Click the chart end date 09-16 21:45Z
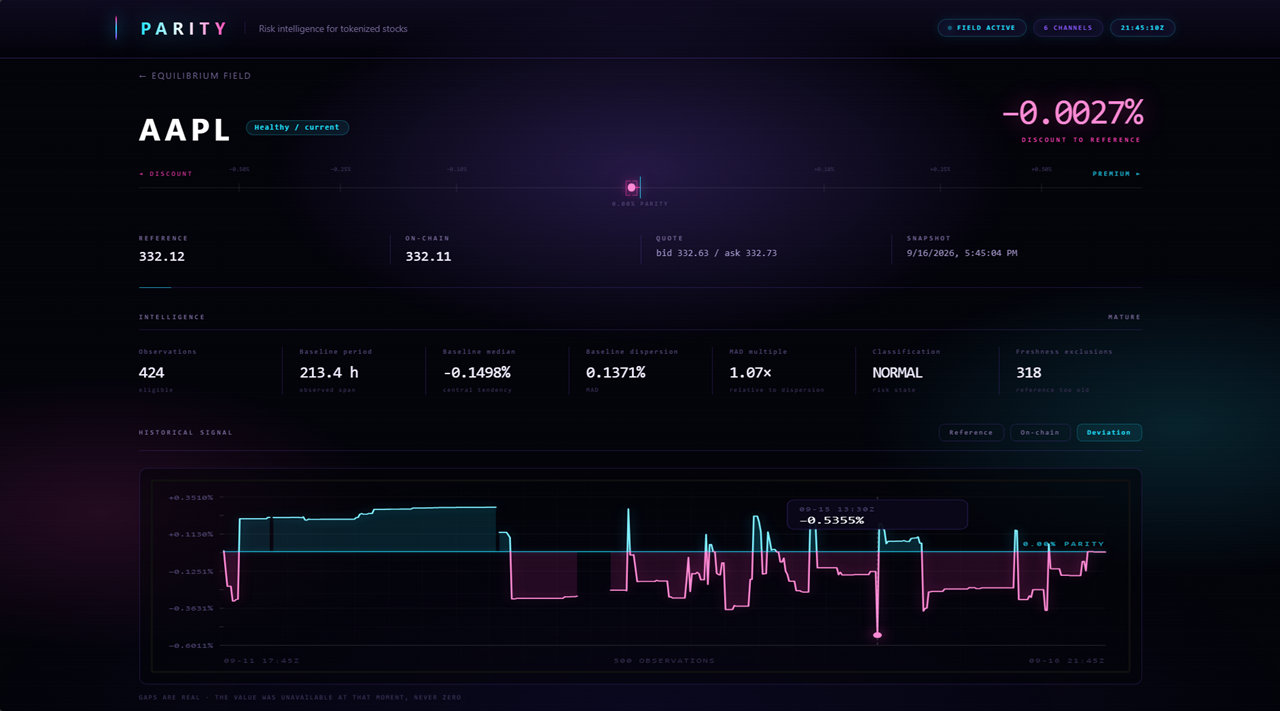The width and height of the screenshot is (1280, 711). click(x=1067, y=661)
